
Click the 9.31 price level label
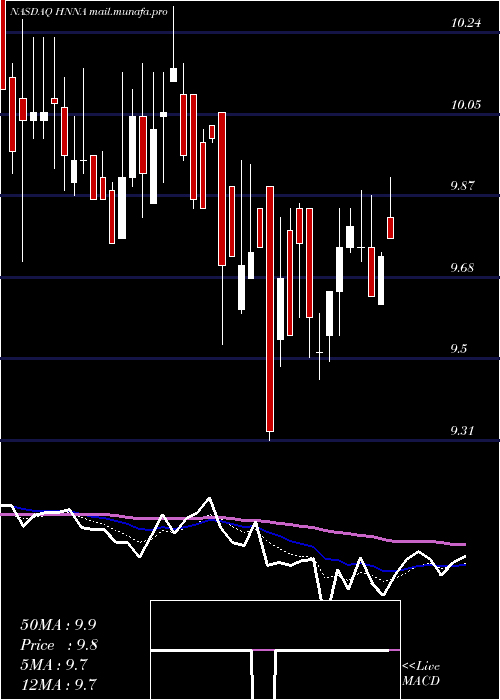click(x=462, y=431)
